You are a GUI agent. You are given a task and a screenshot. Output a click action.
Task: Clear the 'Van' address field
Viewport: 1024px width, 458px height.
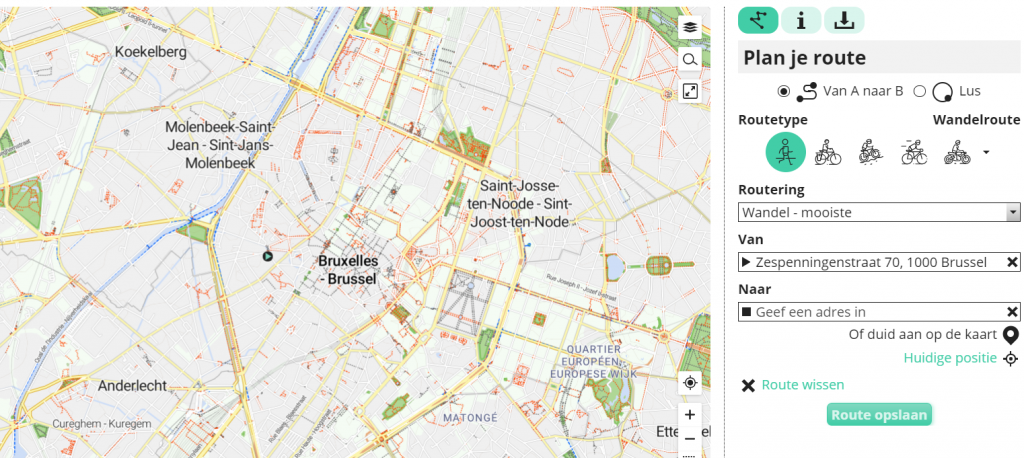(x=1012, y=262)
